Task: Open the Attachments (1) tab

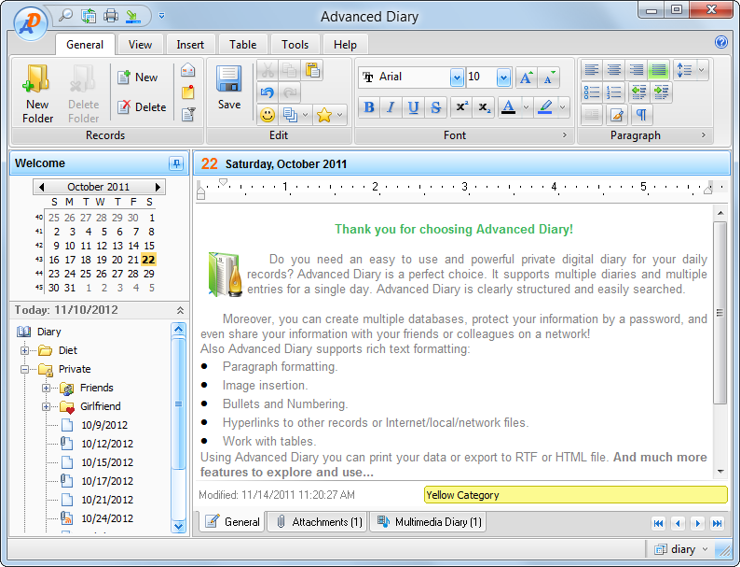Action: tap(319, 522)
